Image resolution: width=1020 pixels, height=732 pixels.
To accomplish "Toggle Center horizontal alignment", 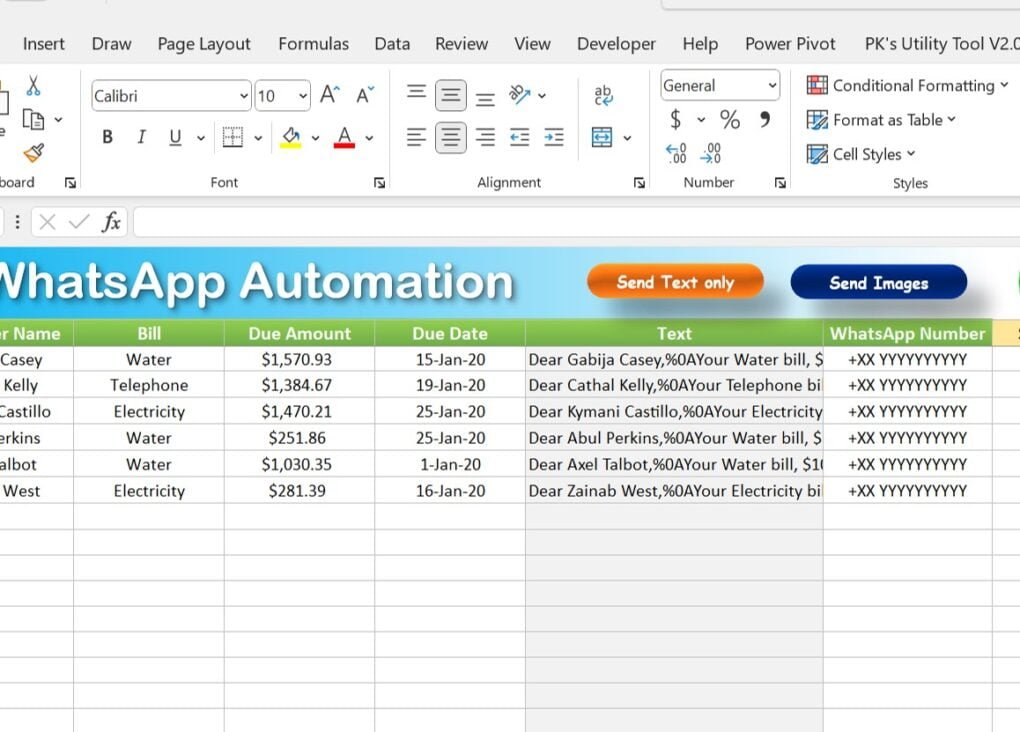I will 451,137.
